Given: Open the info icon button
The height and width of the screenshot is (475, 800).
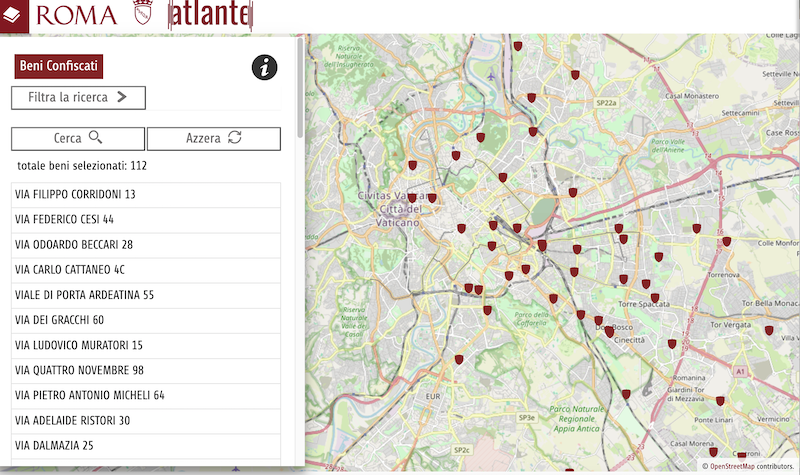Looking at the screenshot, I should click(x=264, y=67).
